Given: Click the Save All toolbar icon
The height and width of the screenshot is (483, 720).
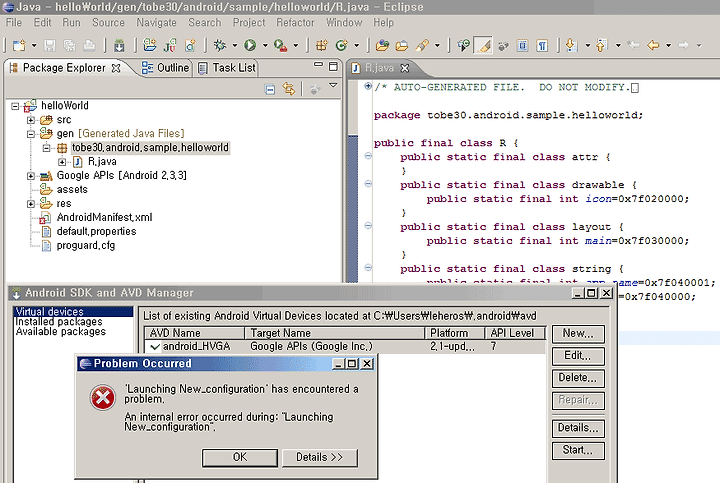Looking at the screenshot, I should click(x=69, y=45).
